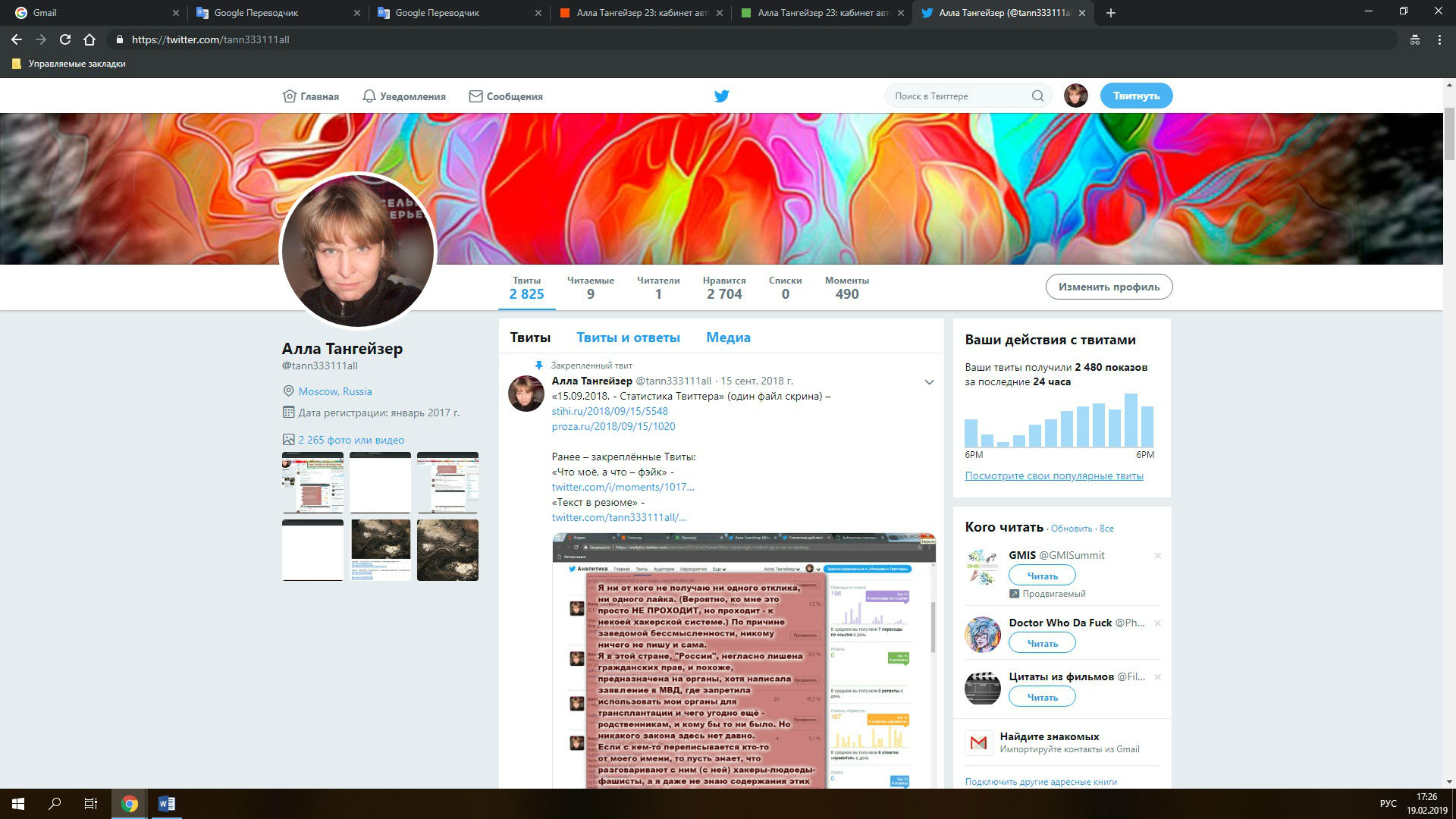Open Chrome three-dot menu
Viewport: 1456px width, 819px height.
click(x=1439, y=39)
